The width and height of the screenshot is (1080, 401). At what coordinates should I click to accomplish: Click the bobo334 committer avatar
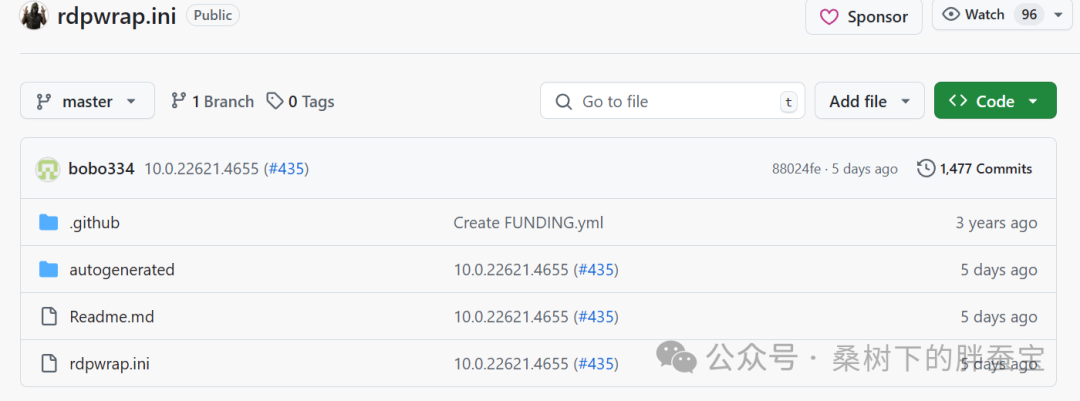47,169
